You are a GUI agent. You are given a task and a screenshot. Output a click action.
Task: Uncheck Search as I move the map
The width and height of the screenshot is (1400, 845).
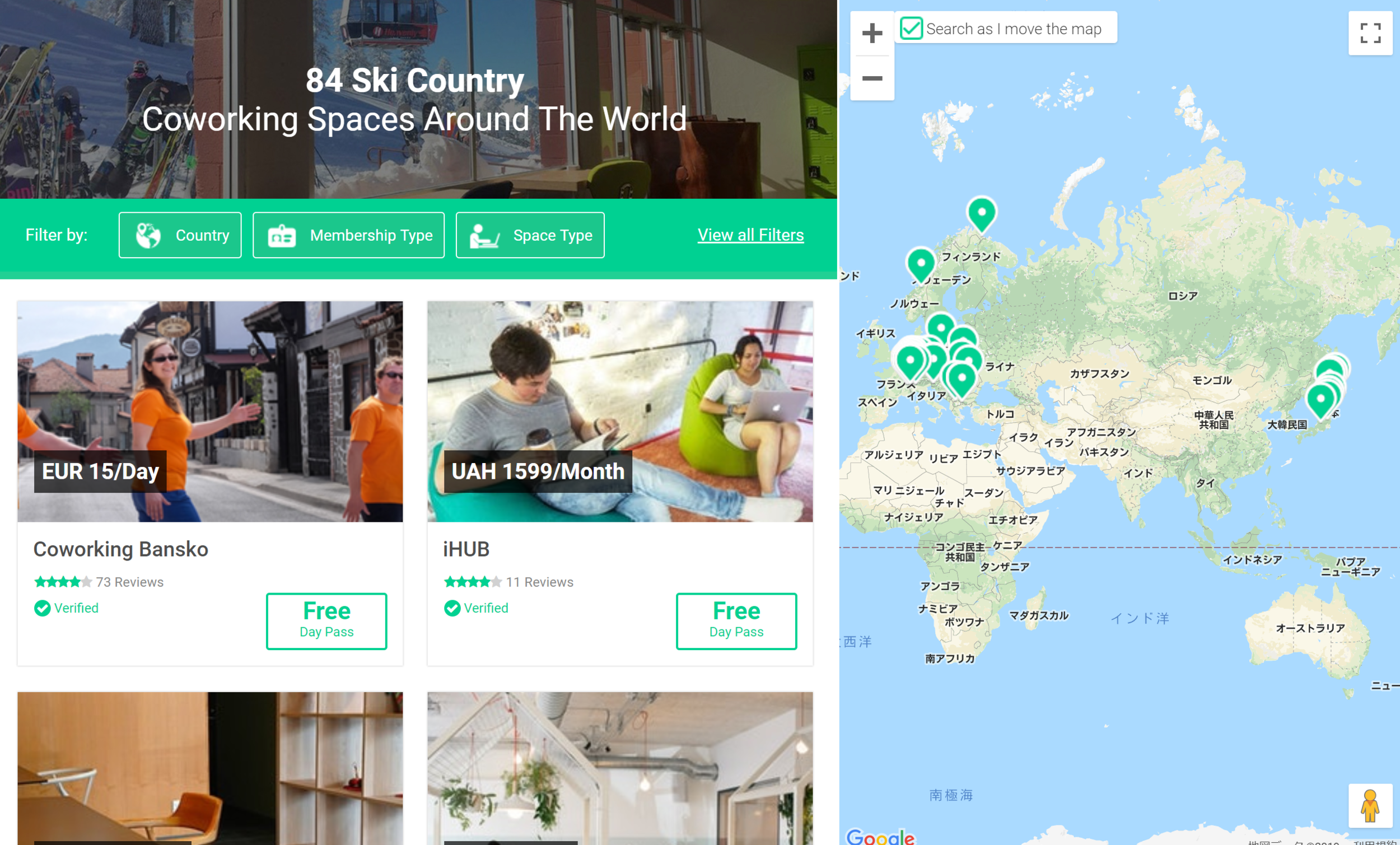click(x=911, y=28)
